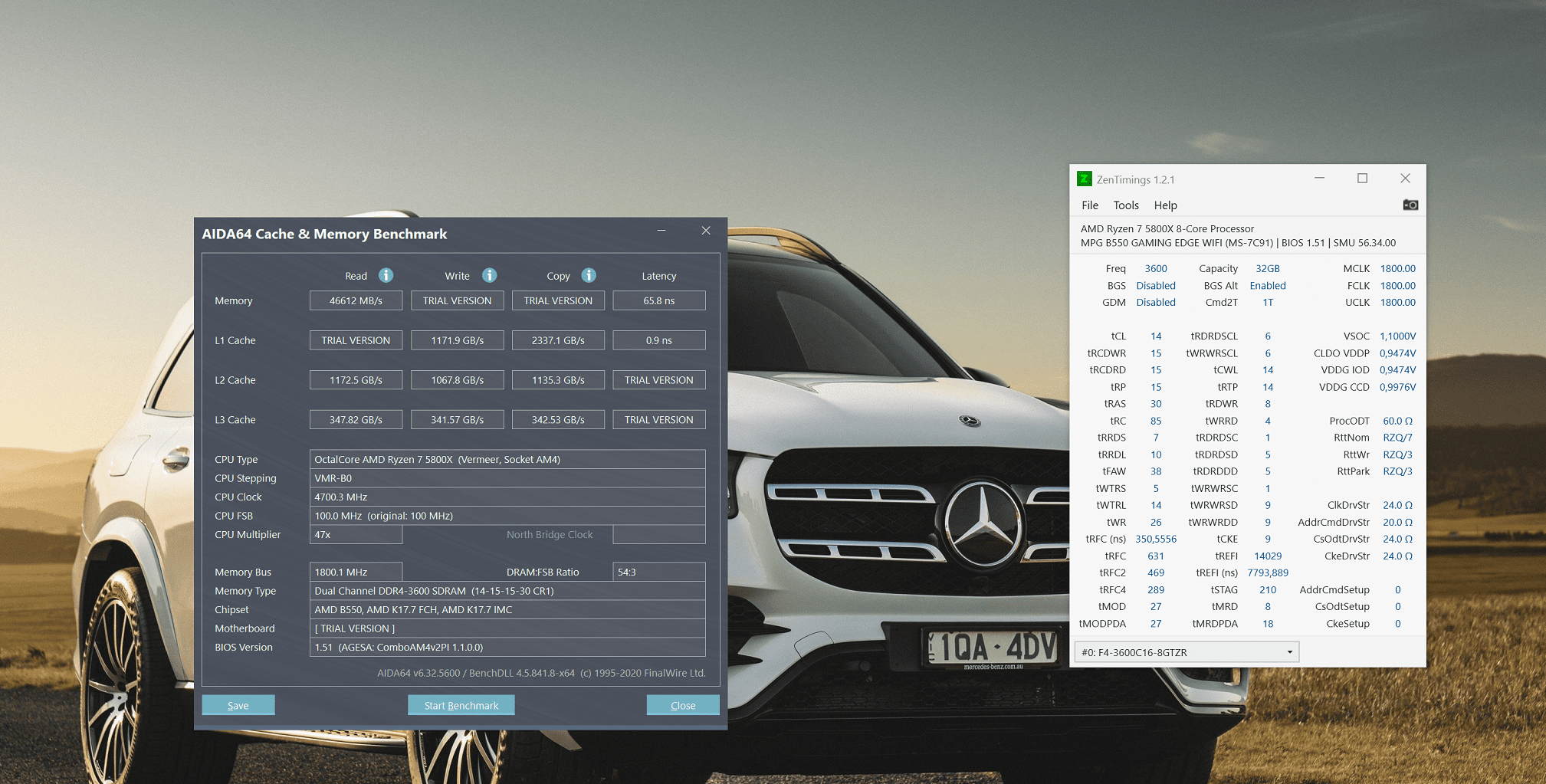Screen dimensions: 1546x784
Task: Click ProcODT value 60.0 Ω
Action: click(x=1398, y=421)
